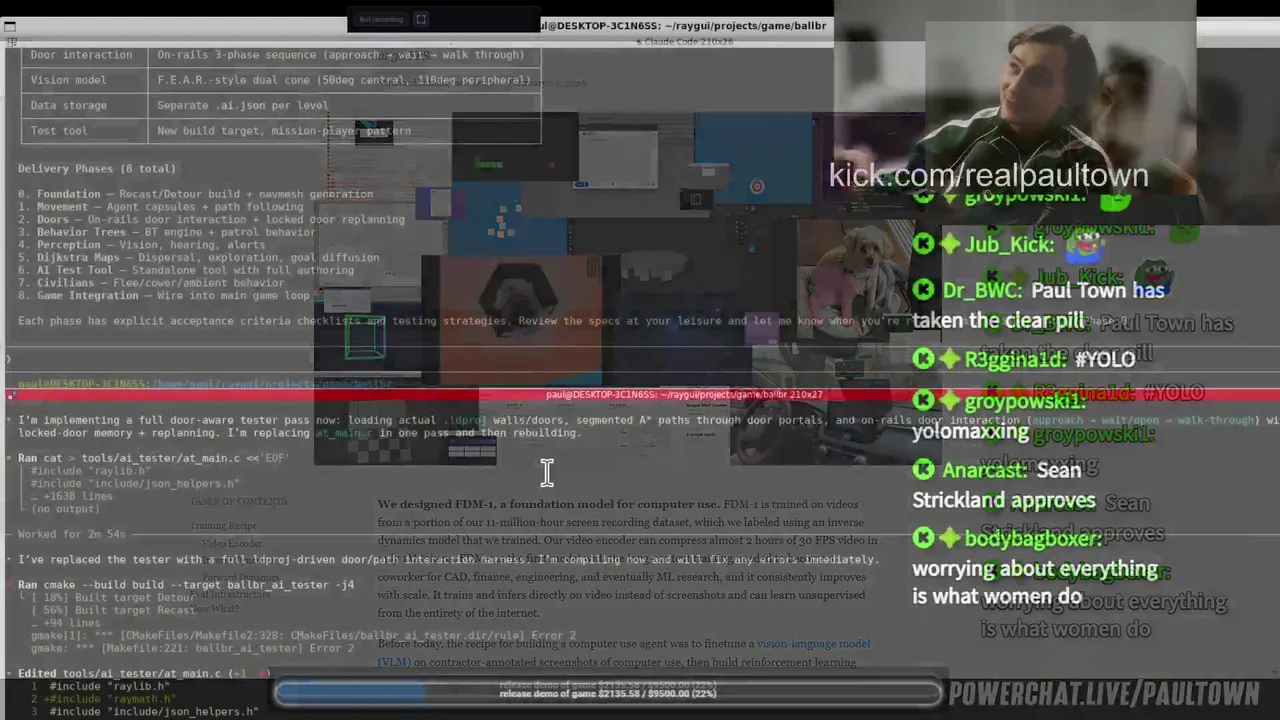The height and width of the screenshot is (720, 1280).
Task: Open Video Encoder in table of contents
Action: pyautogui.click(x=233, y=543)
